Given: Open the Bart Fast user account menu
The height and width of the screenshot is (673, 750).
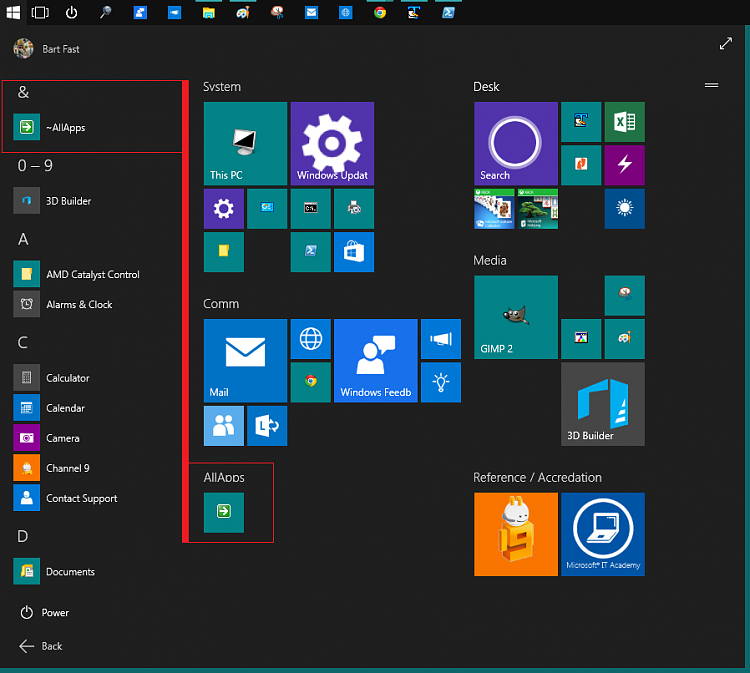Looking at the screenshot, I should (46, 49).
